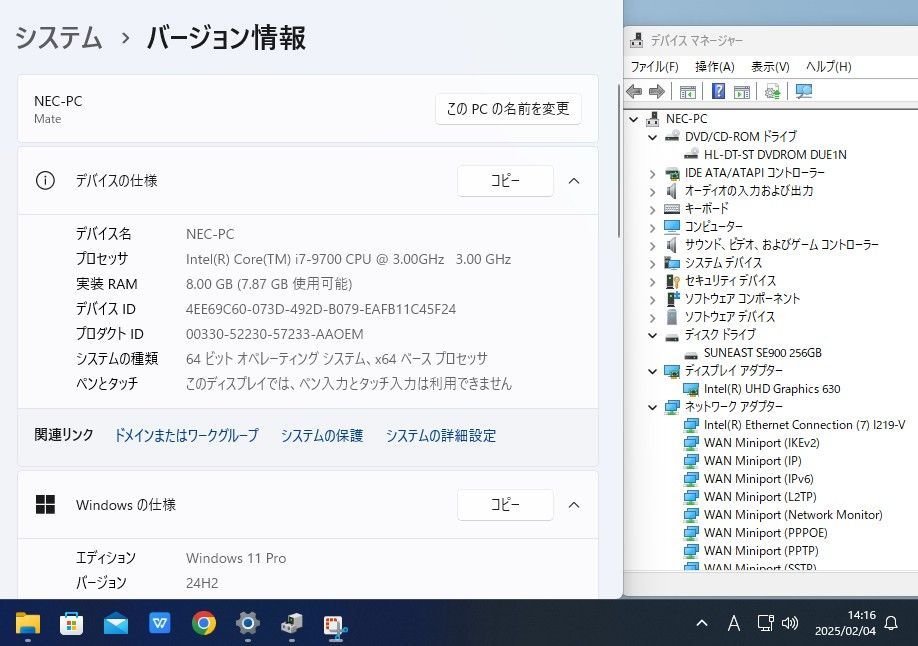Expand サウンド、ビデオ、およびゲーム コントローラー
This screenshot has width=918, height=646.
coord(653,245)
